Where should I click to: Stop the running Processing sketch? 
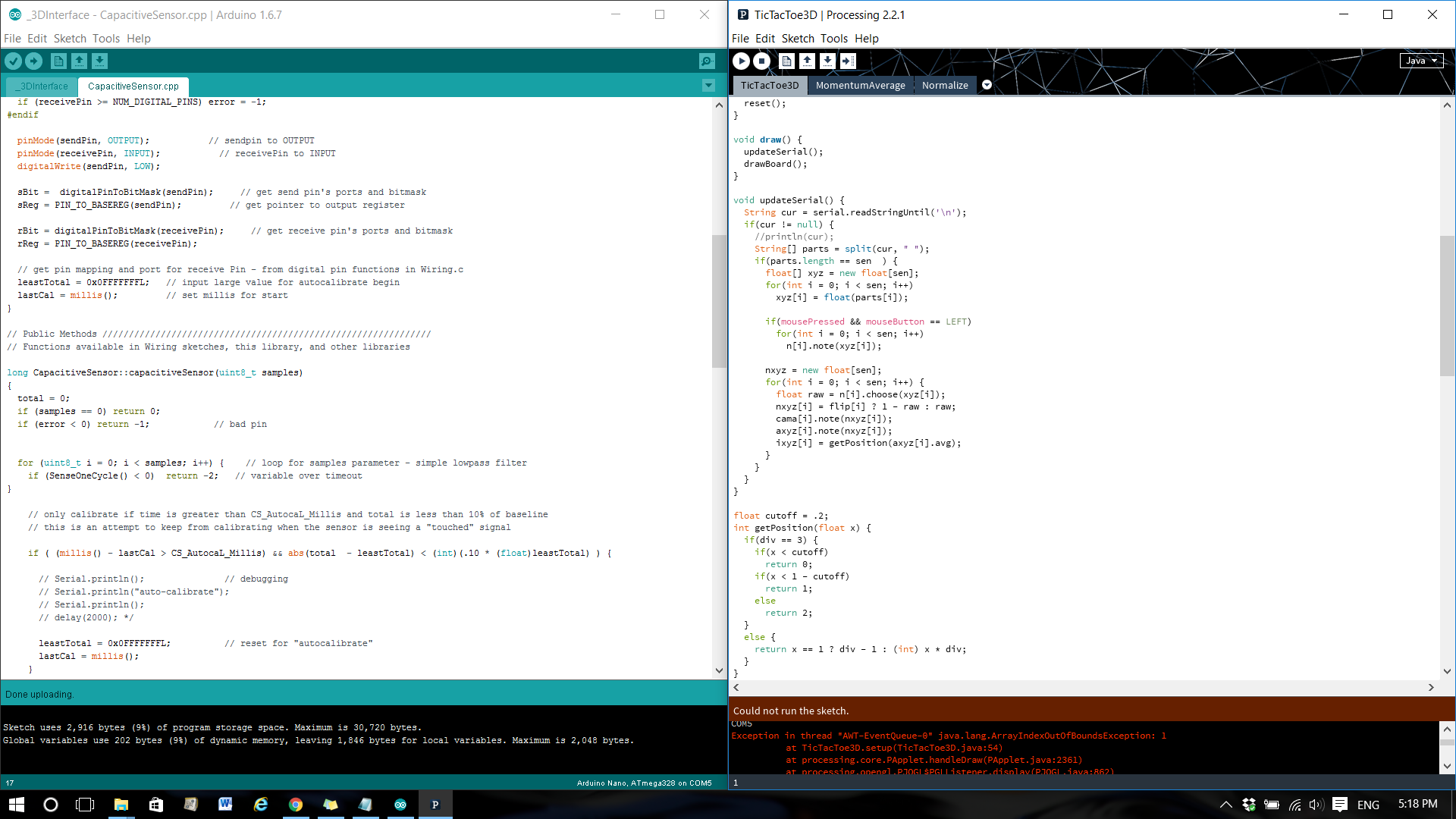[762, 61]
